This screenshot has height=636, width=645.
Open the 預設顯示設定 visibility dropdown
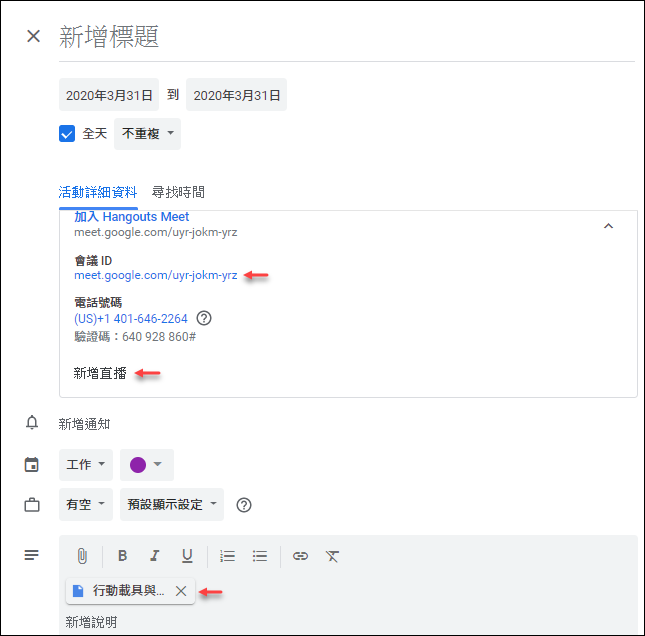click(x=172, y=504)
